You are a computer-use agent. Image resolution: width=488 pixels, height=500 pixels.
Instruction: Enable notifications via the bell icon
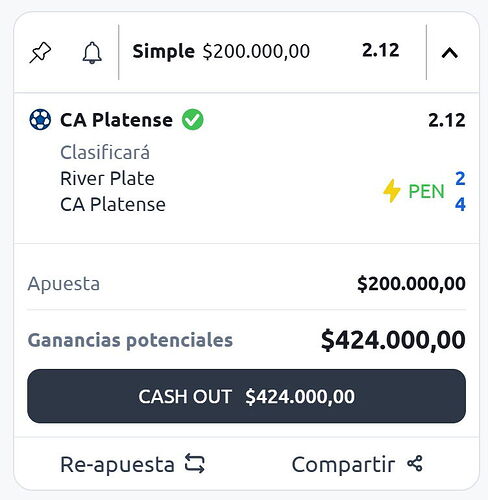click(x=92, y=53)
